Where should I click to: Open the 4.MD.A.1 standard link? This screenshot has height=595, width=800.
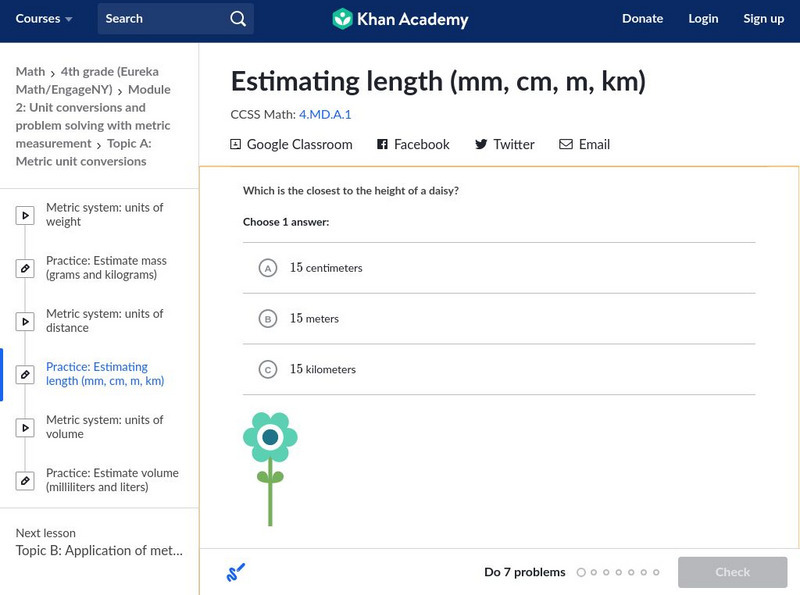325,115
